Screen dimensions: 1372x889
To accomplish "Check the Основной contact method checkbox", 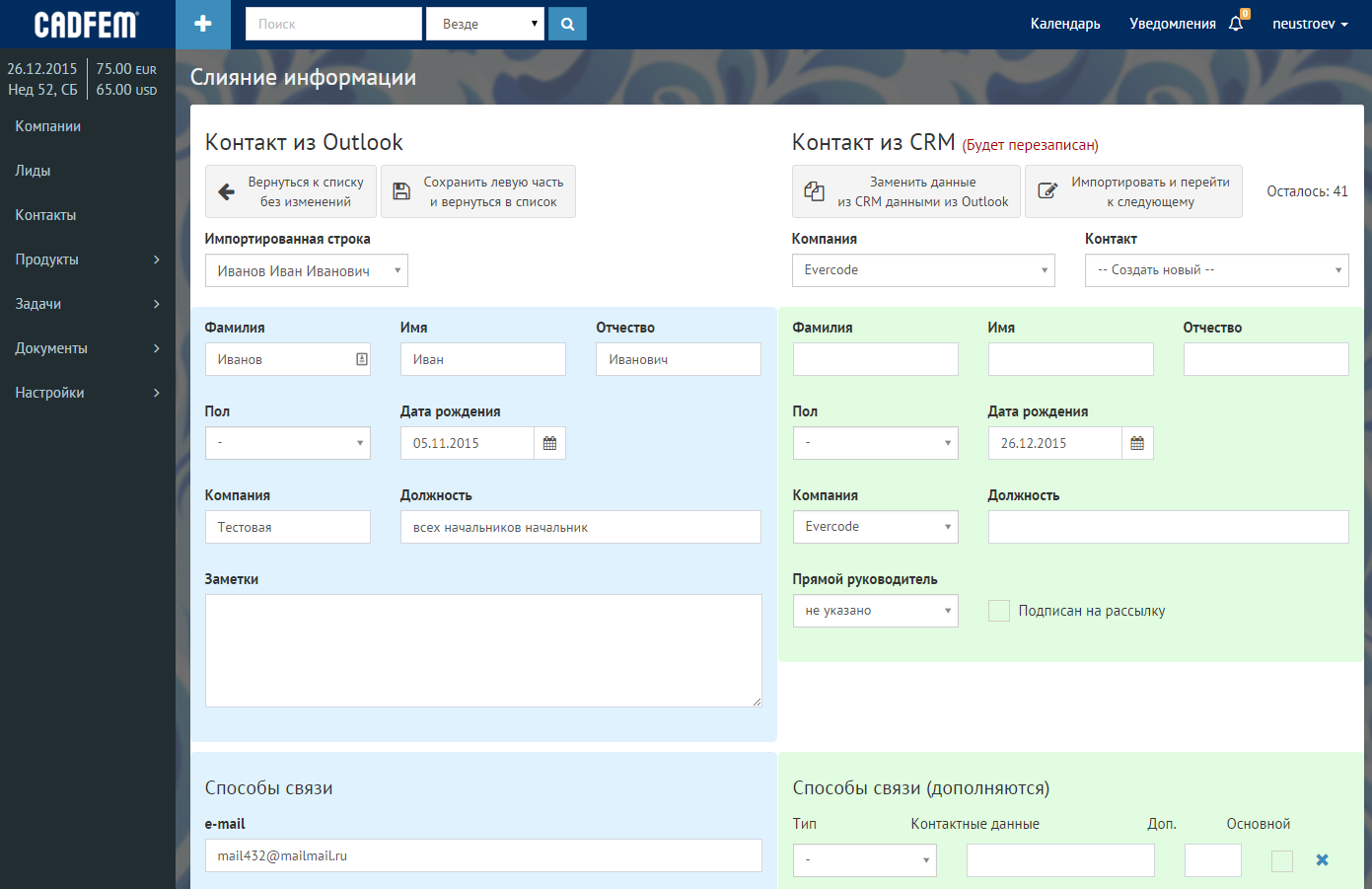I will [x=1281, y=861].
